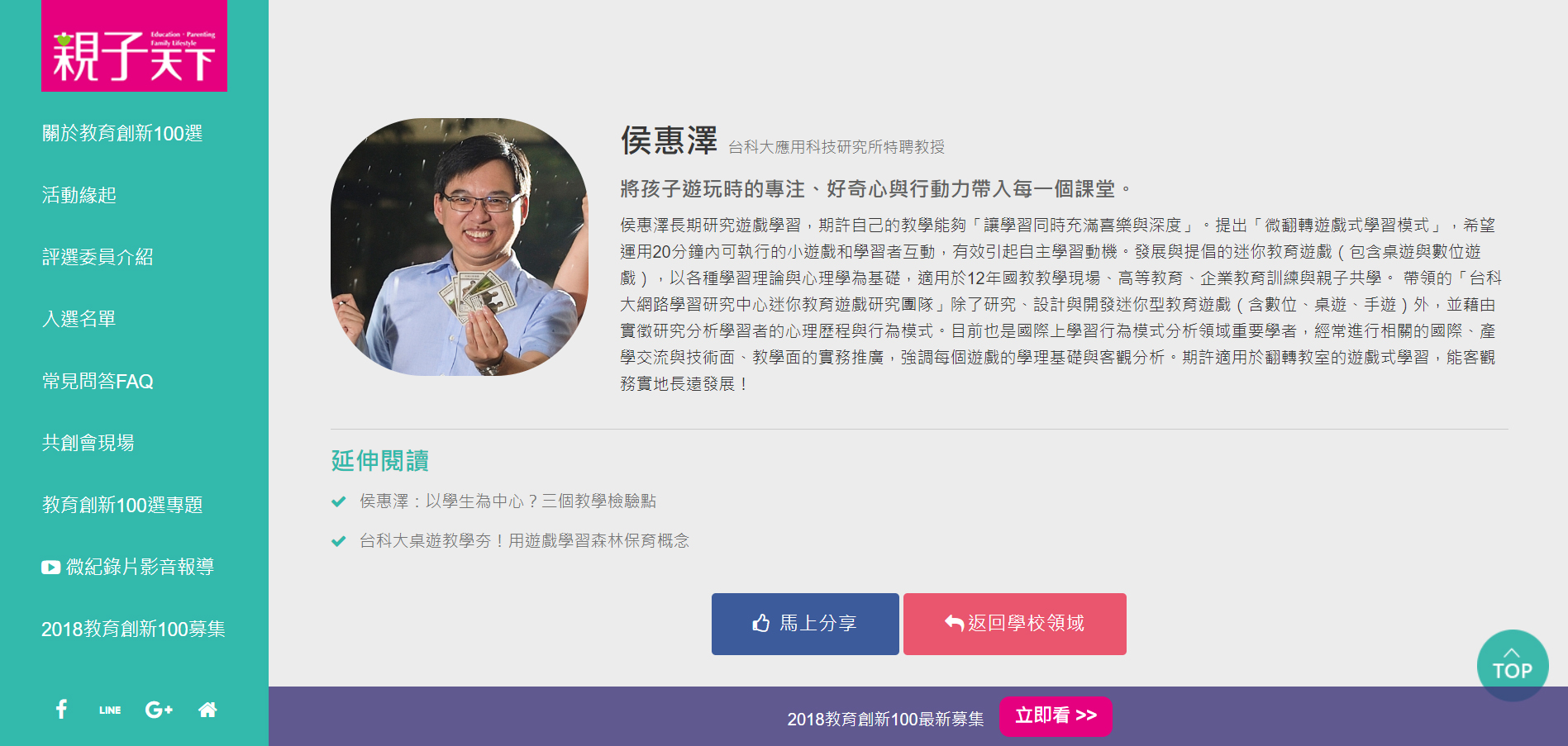Go to 入選名單 page
The height and width of the screenshot is (746, 1568).
(79, 319)
